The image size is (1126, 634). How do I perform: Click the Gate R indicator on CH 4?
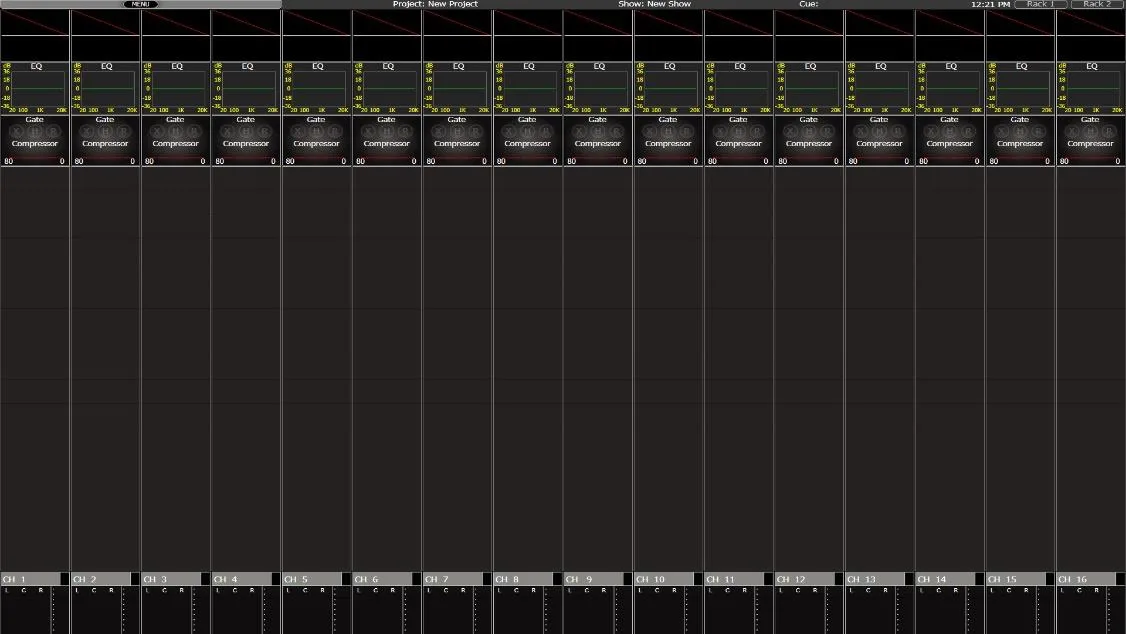[x=264, y=132]
